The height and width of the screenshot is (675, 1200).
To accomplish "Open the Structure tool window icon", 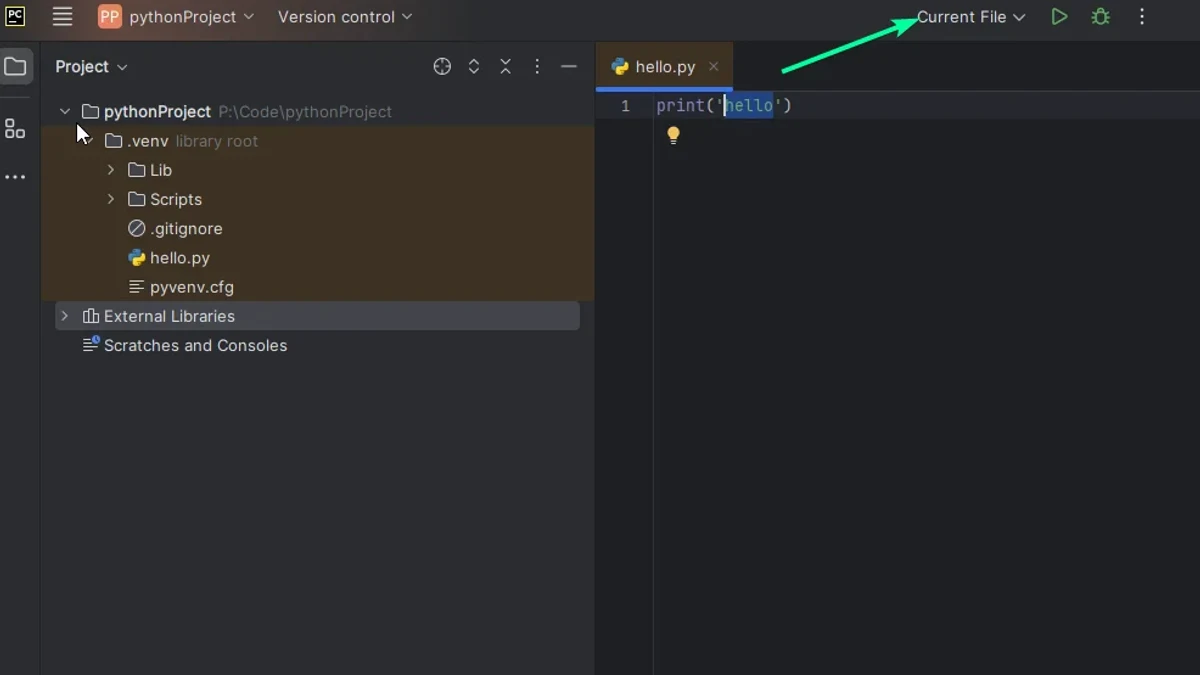I will coord(15,128).
